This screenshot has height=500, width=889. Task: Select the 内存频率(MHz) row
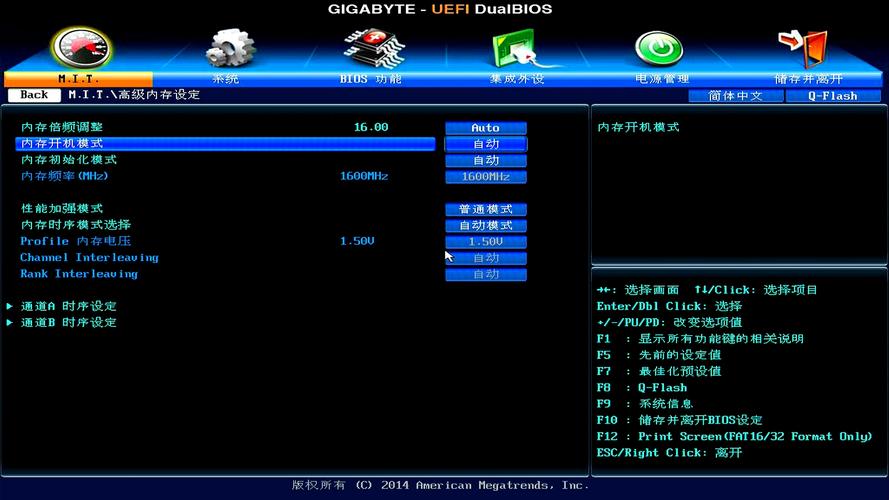225,176
